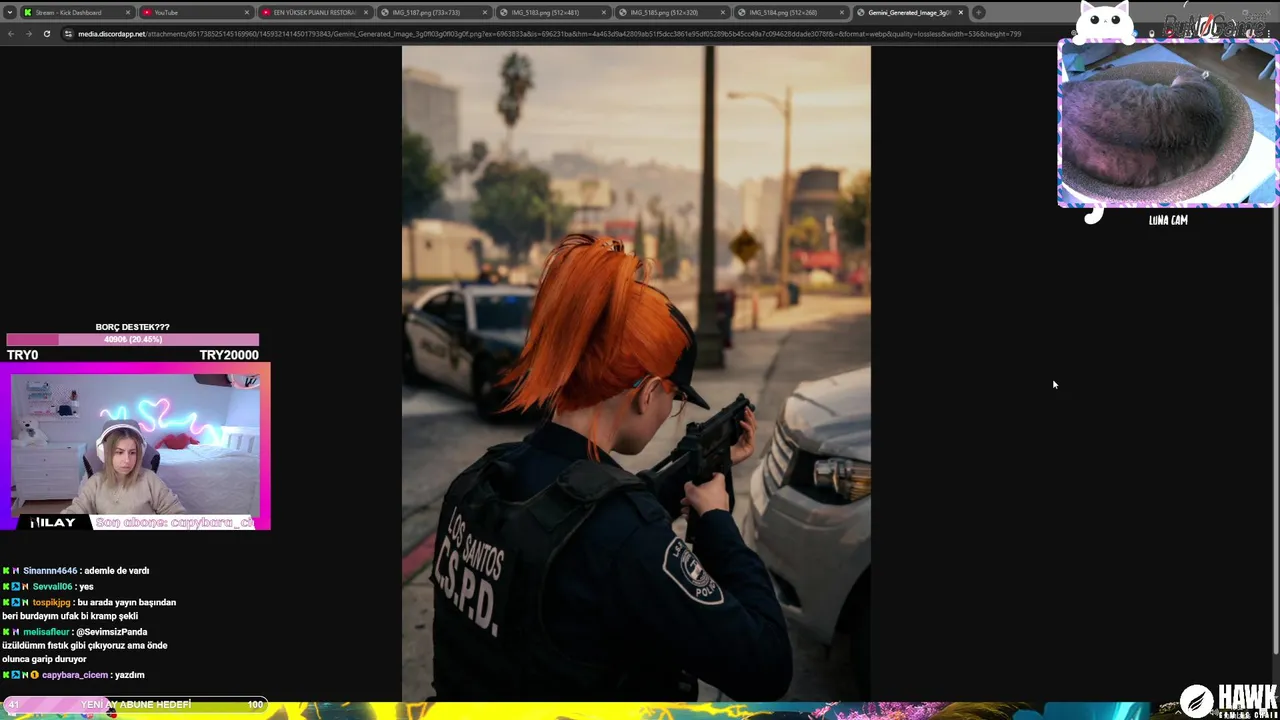Close the IMG_5183.png tab

tap(604, 13)
